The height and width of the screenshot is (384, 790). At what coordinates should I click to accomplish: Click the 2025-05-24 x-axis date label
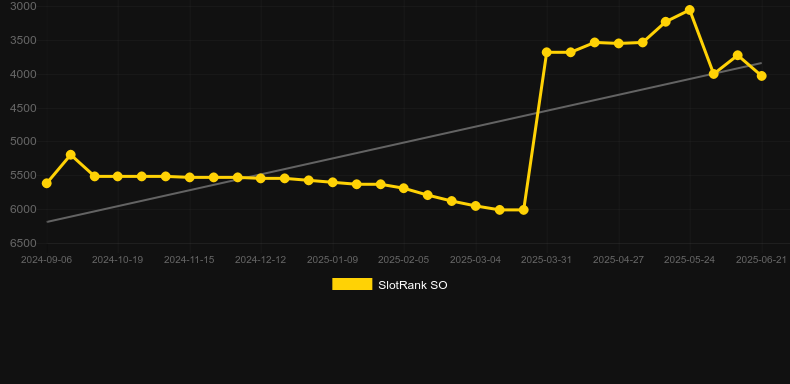tap(690, 260)
